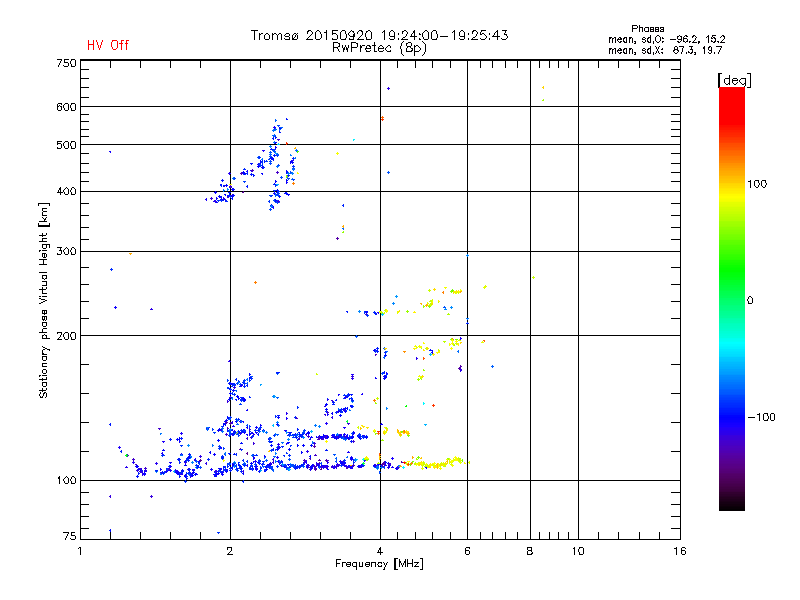This screenshot has height=600, width=800.
Task: Click the 'Stationary phase Virtual Height [km]' axis label
Action: click(44, 300)
